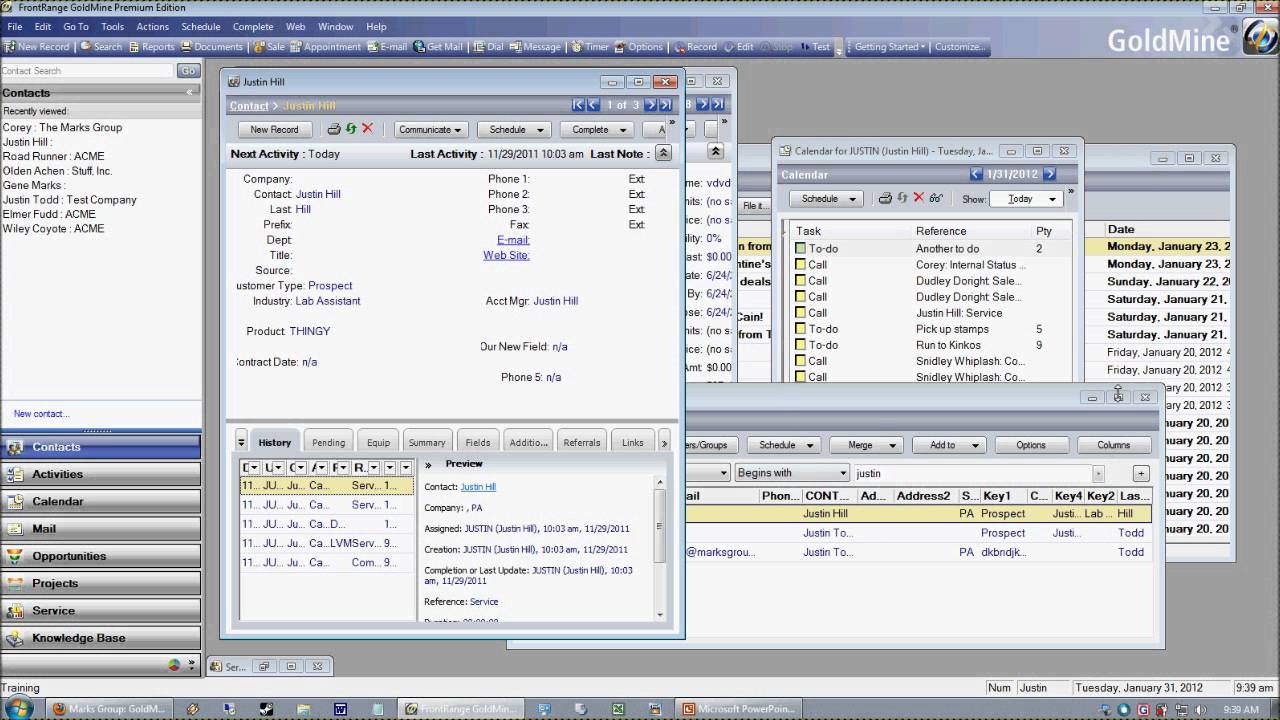Refresh the Justin Hill contact record
The image size is (1280, 720).
coord(351,129)
